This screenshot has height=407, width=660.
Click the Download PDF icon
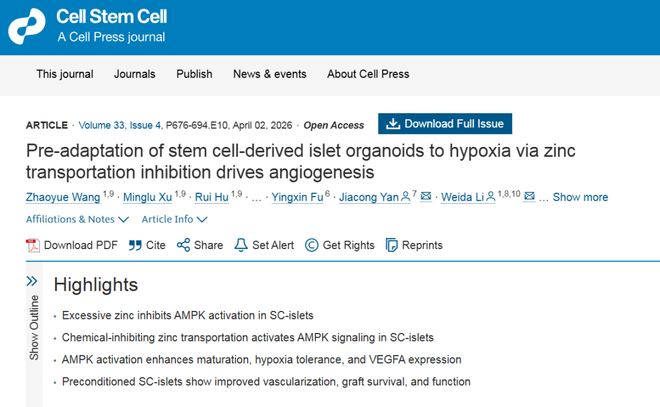click(32, 245)
